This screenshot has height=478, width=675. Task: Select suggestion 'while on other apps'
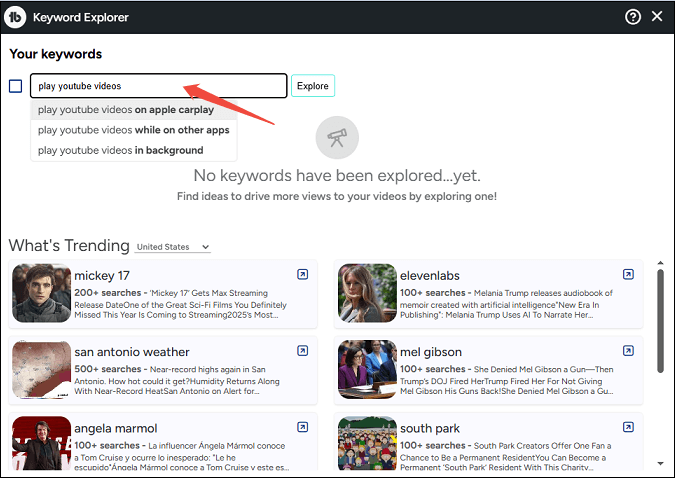click(134, 130)
